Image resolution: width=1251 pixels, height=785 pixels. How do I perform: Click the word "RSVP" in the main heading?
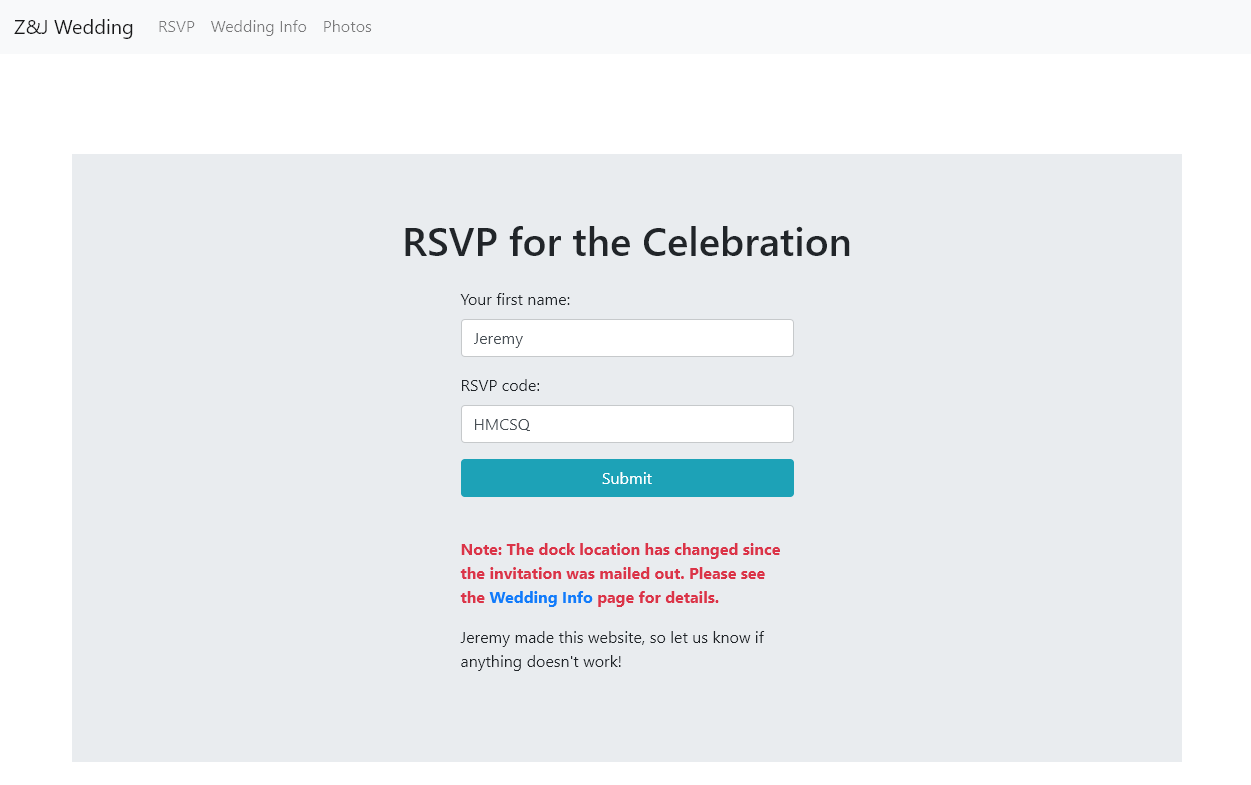click(450, 243)
